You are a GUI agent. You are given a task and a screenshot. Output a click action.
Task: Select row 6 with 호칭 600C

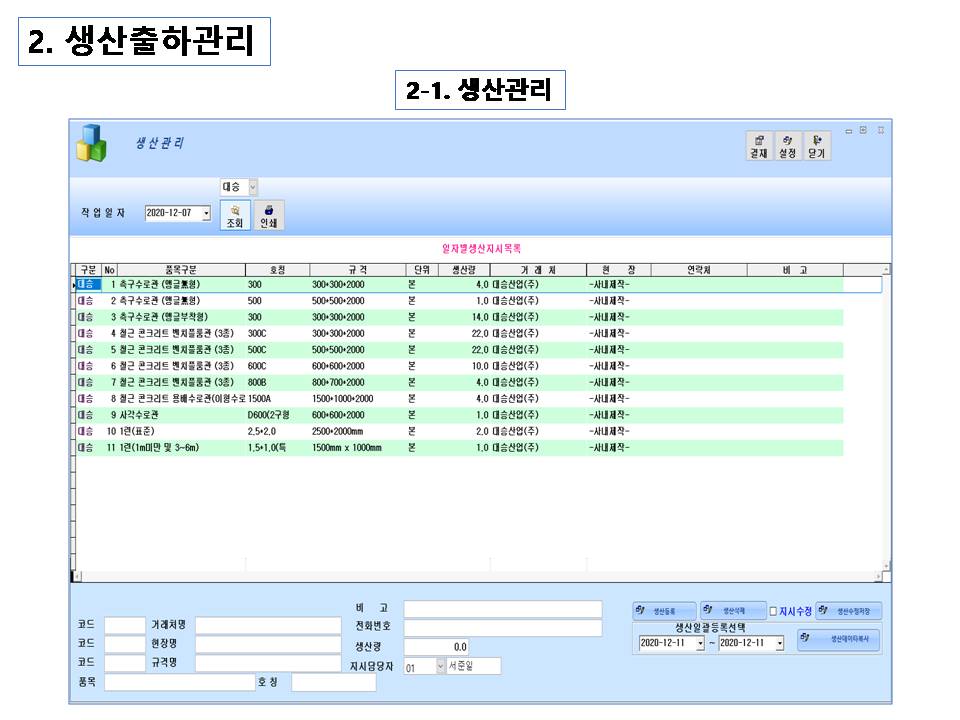pyautogui.click(x=459, y=366)
